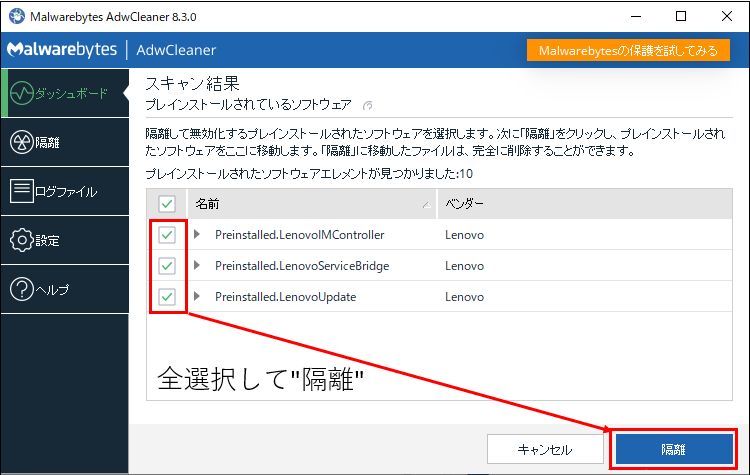Close the AdwCleaner window
The height and width of the screenshot is (475, 750).
727,16
